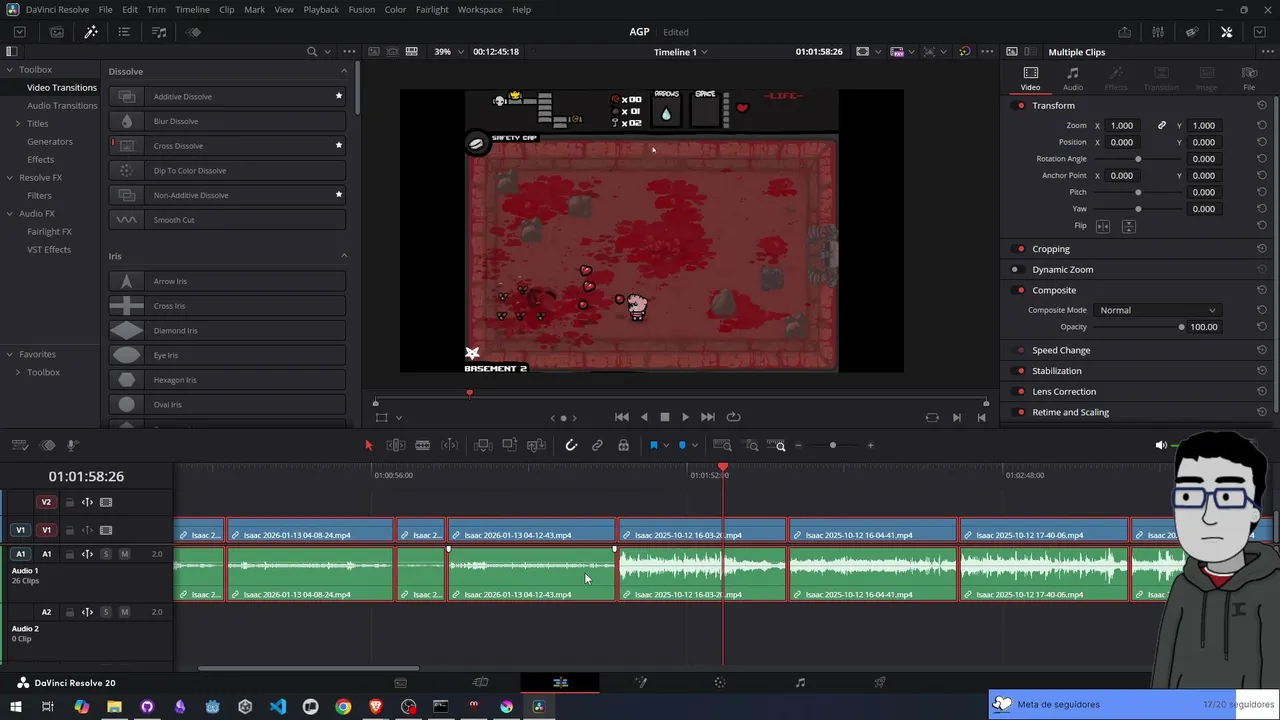Open Windows Start menu
1280x720 pixels.
click(x=16, y=707)
